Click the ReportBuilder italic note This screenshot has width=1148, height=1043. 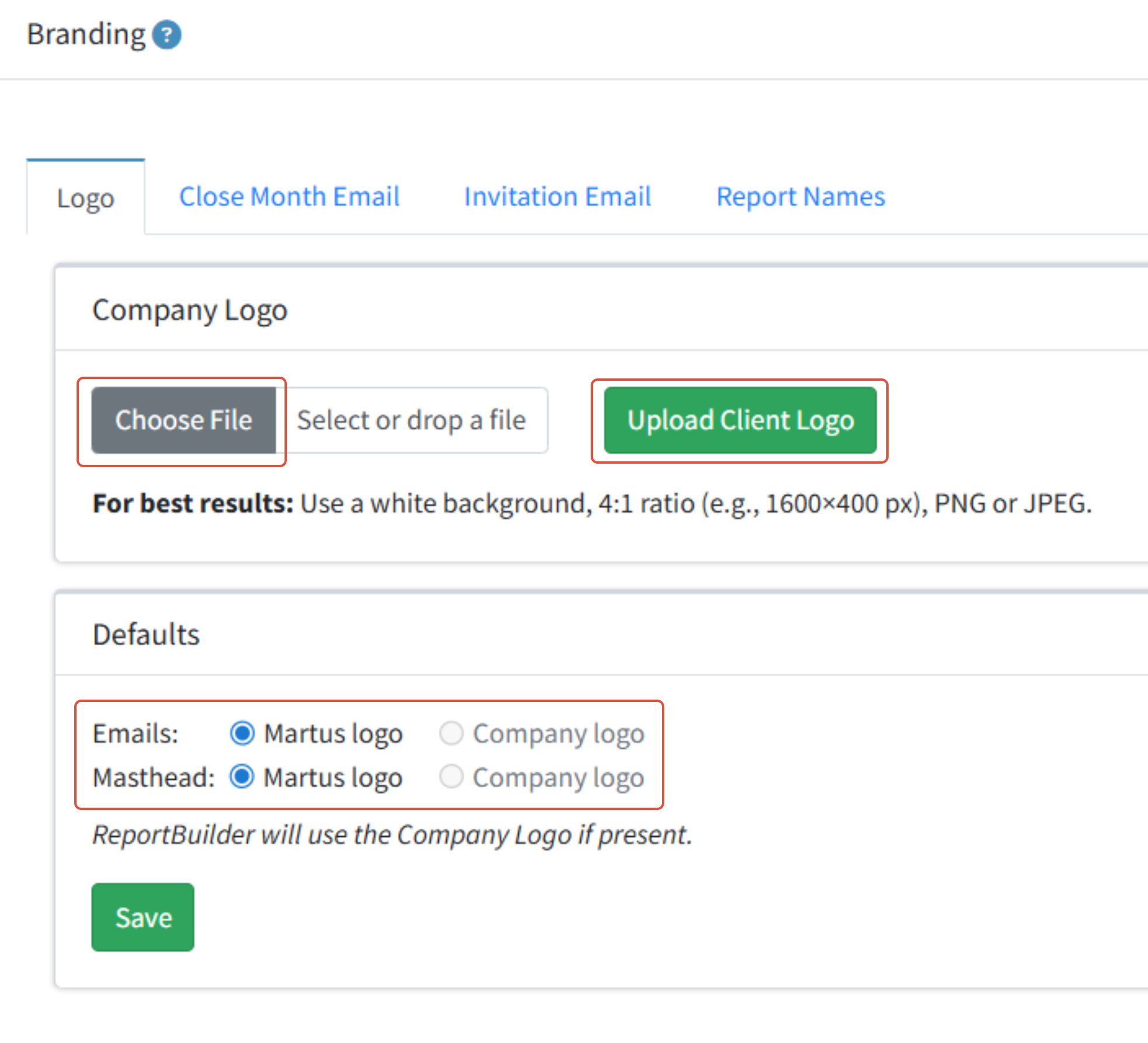(x=392, y=835)
